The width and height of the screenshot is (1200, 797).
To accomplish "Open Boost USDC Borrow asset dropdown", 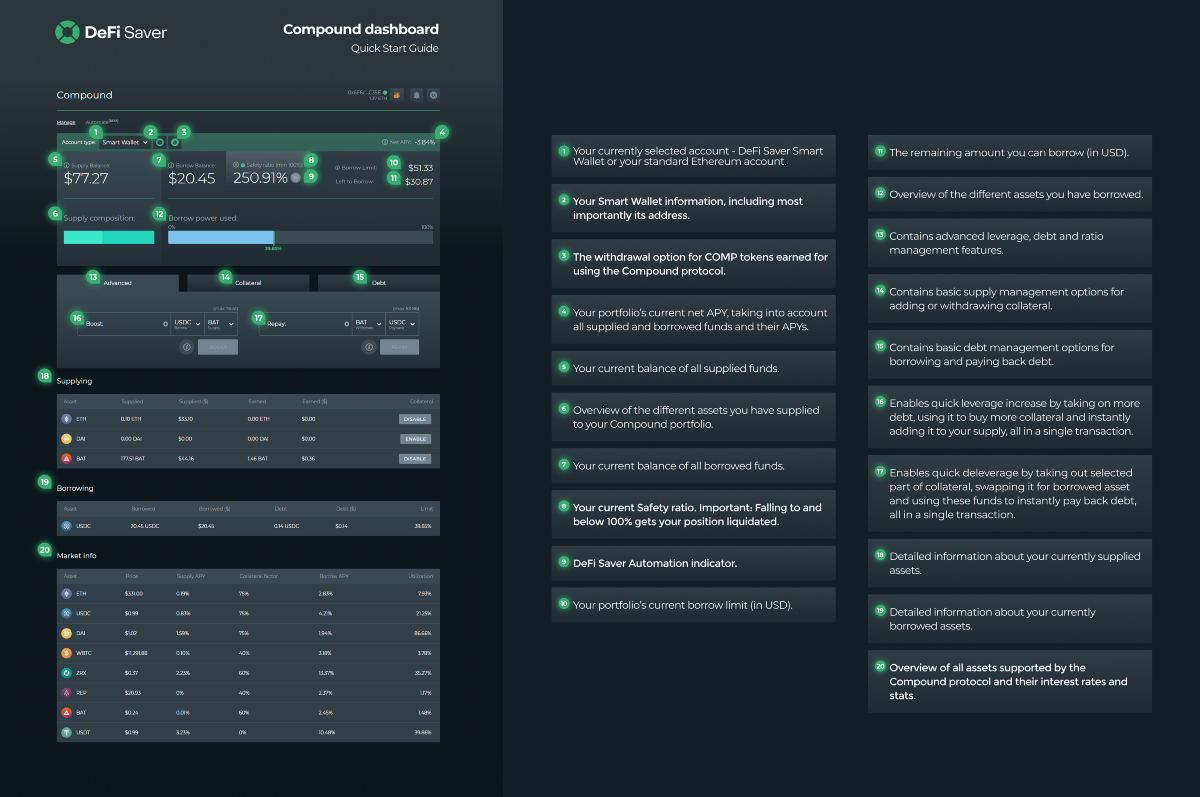I will coord(187,323).
